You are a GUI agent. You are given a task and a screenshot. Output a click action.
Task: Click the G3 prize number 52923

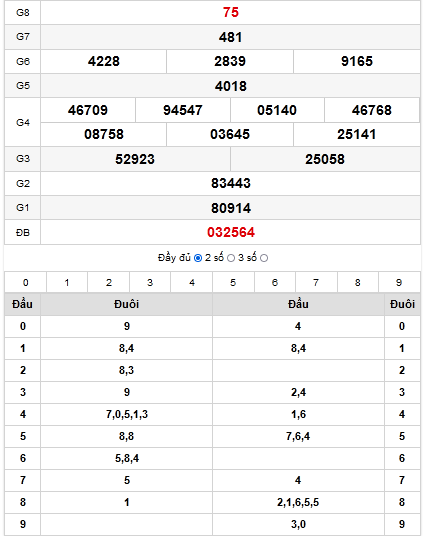(x=135, y=159)
